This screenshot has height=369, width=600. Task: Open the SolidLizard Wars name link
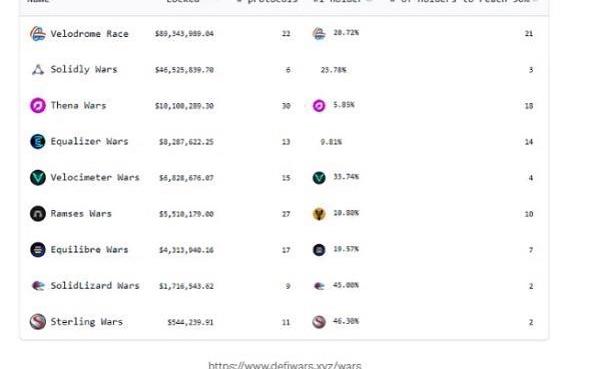[95, 286]
